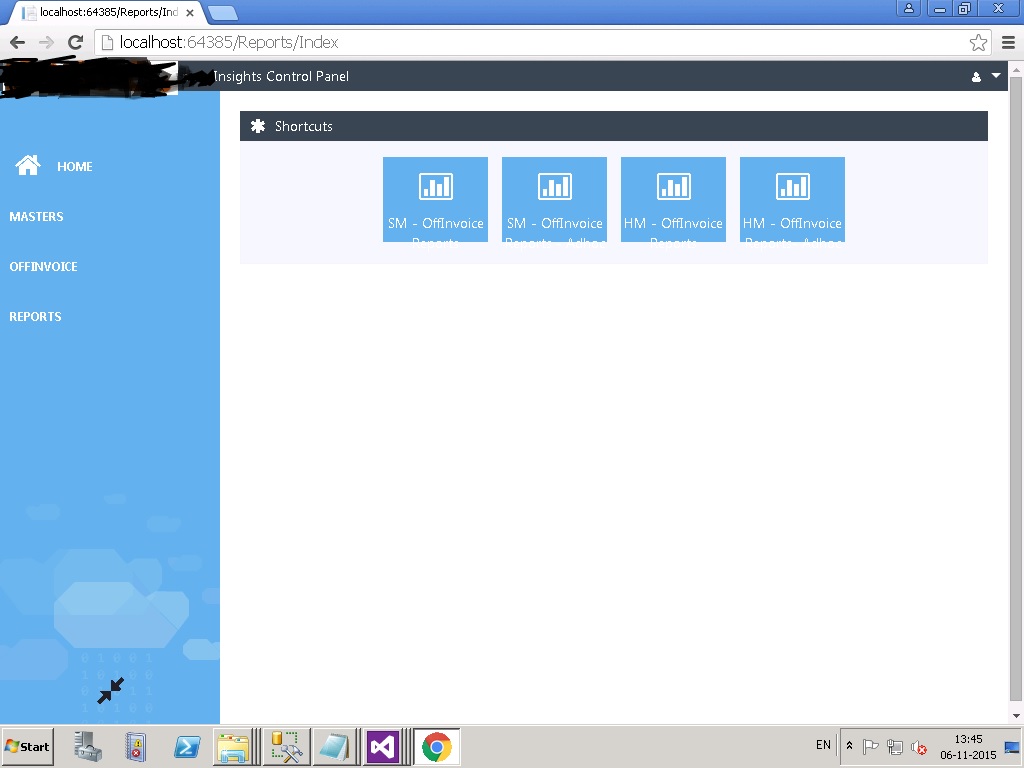Show hidden tray icons with the chevron

(x=849, y=745)
